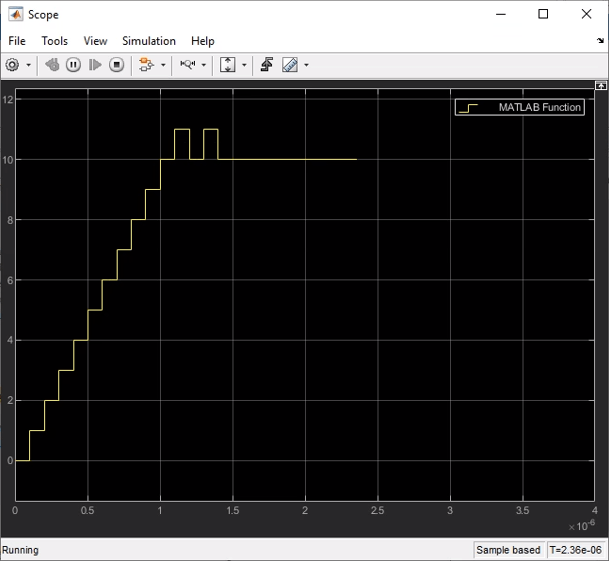Expand the Measurements dropdown arrow
Viewport: 609px width, 561px height.
click(x=306, y=65)
